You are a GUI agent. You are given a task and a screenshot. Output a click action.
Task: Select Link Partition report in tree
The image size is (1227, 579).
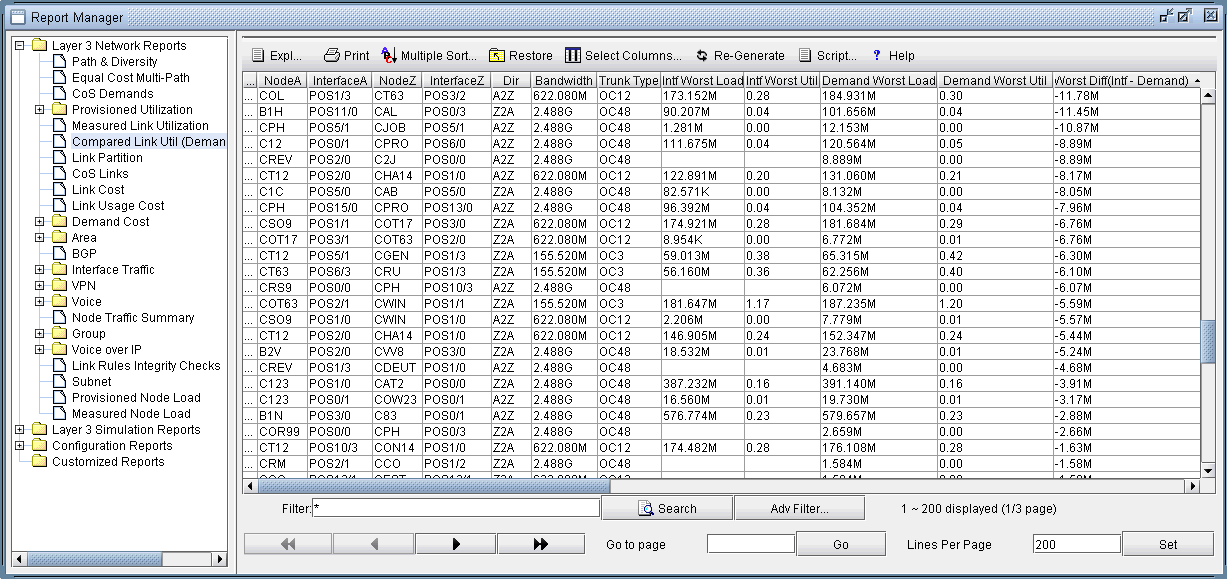point(106,158)
